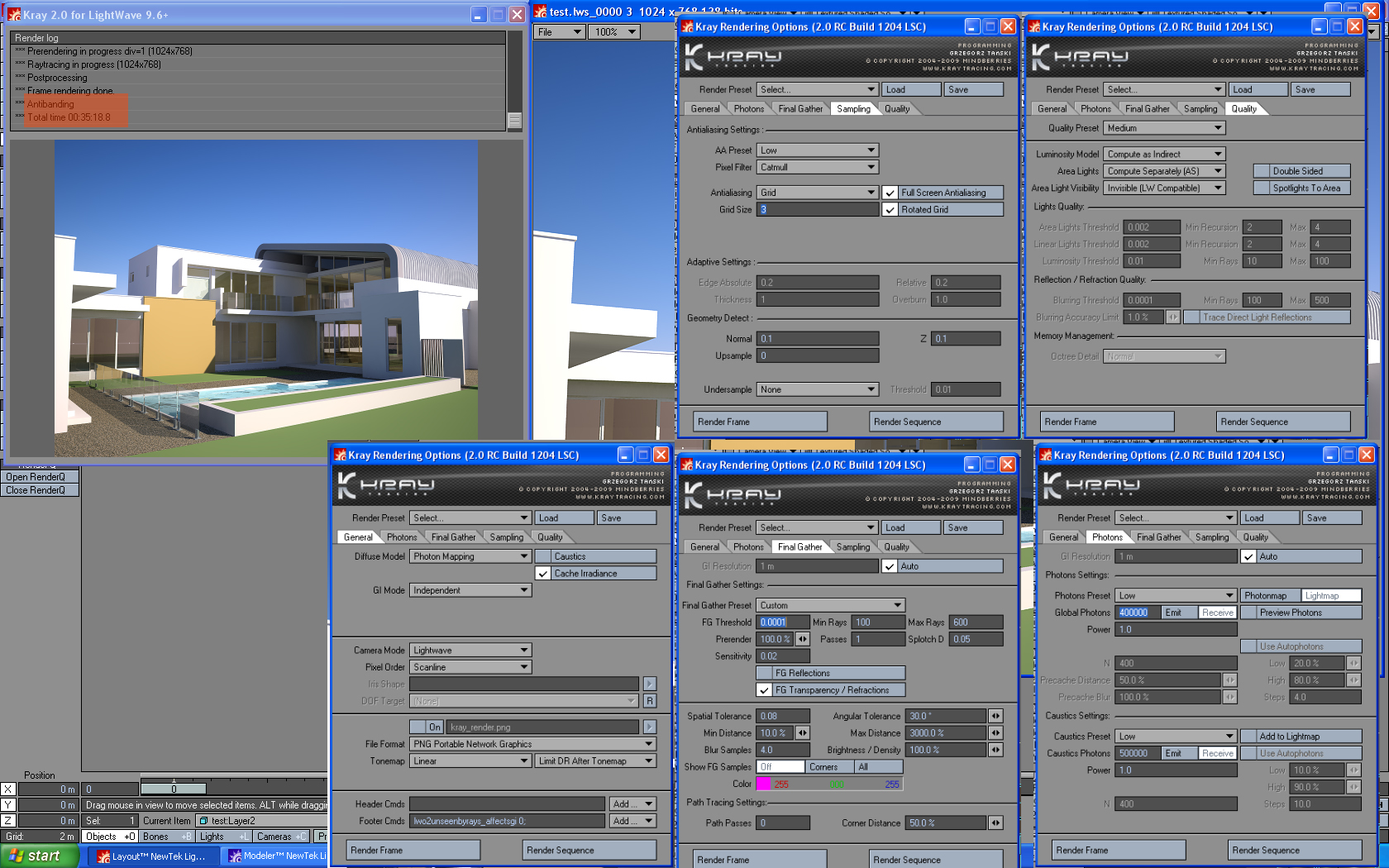Open the File menu in image viewer
1389x868 pixels.
pyautogui.click(x=560, y=32)
